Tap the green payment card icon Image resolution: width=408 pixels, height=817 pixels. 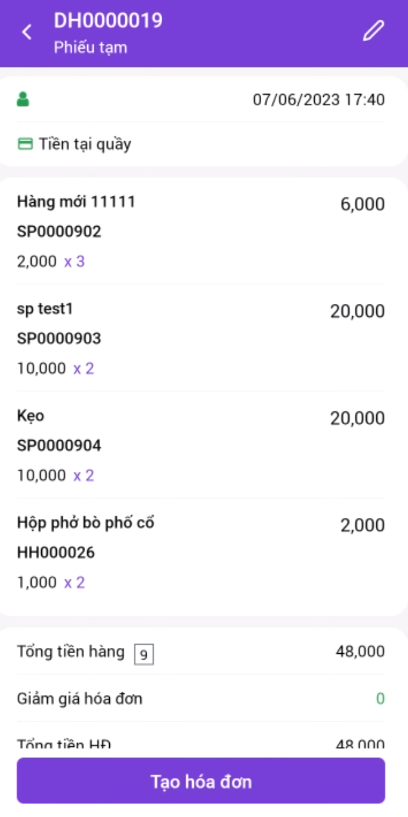(25, 144)
